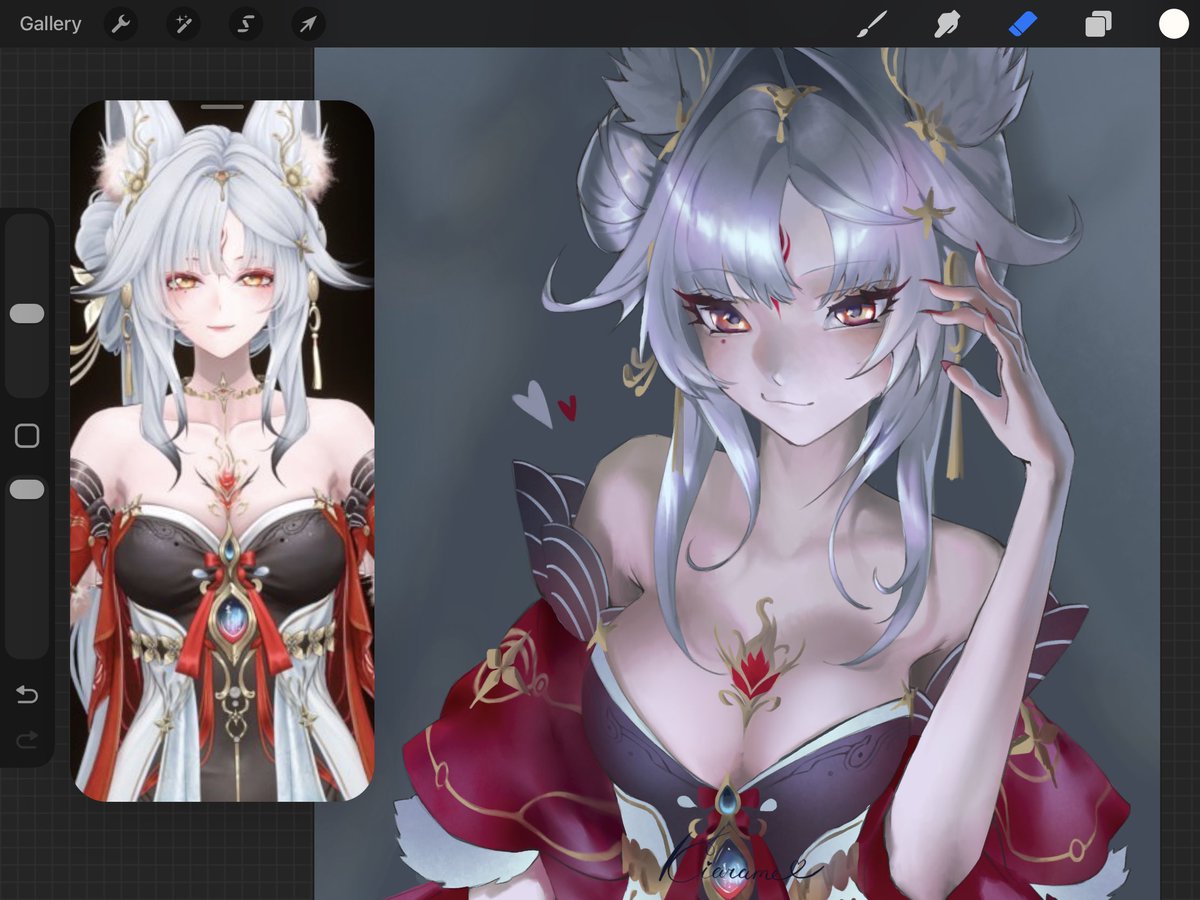Image resolution: width=1200 pixels, height=900 pixels.
Task: Open the Actions wrench menu
Action: click(x=121, y=24)
